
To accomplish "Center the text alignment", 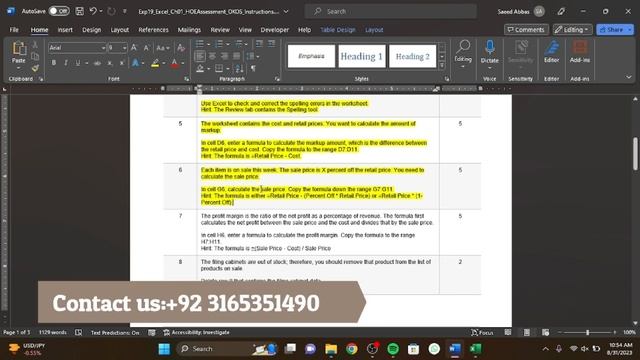I will pyautogui.click(x=212, y=56).
